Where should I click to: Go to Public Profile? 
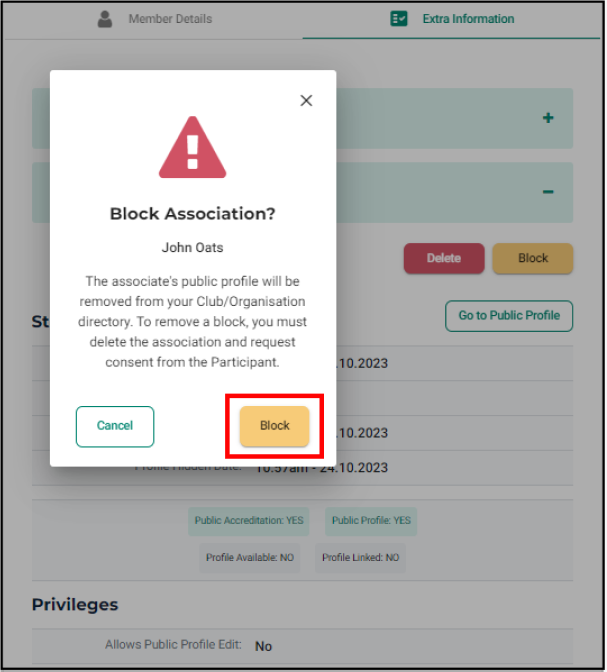(x=509, y=316)
